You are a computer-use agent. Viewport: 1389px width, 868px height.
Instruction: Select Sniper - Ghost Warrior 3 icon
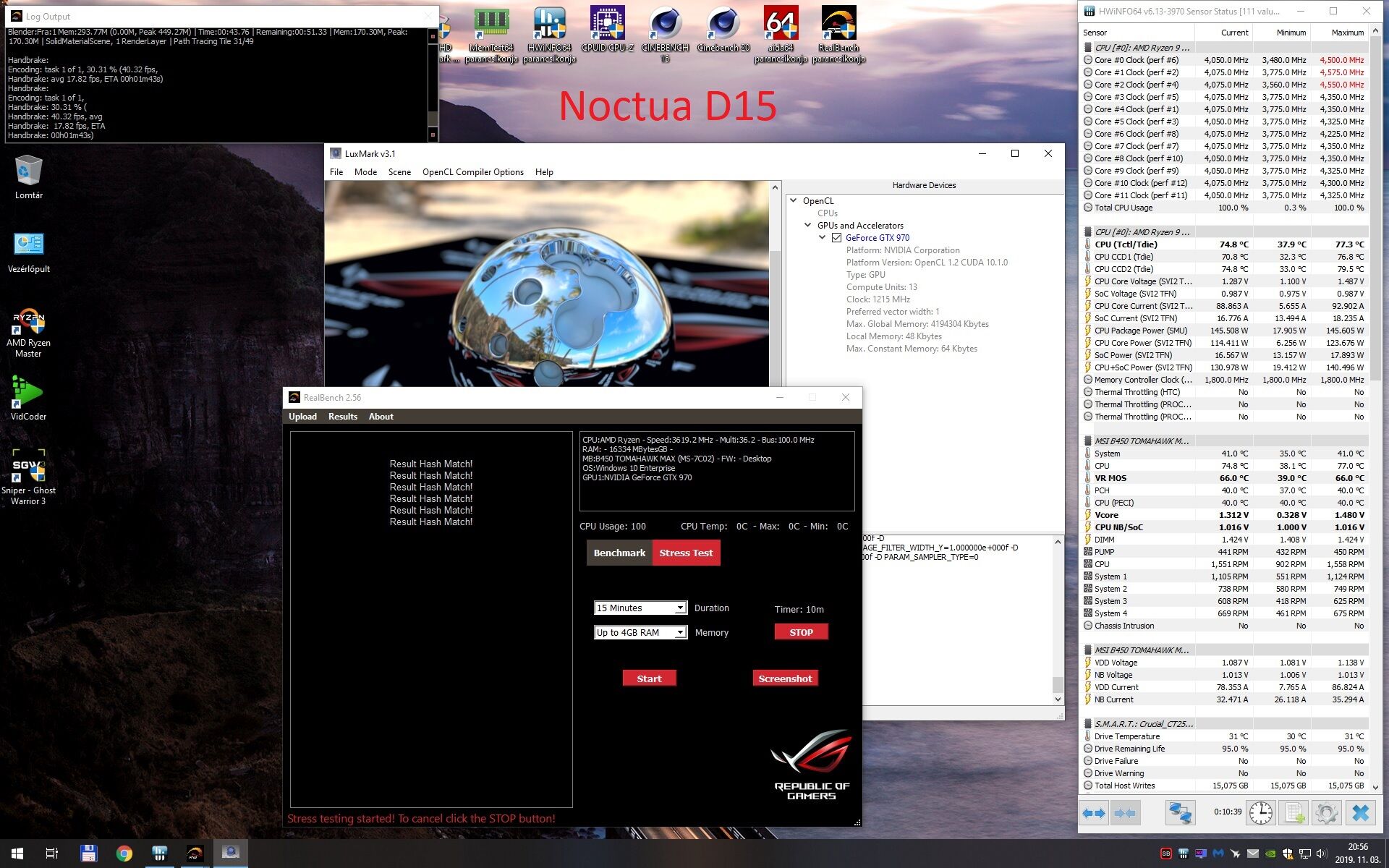(x=29, y=477)
